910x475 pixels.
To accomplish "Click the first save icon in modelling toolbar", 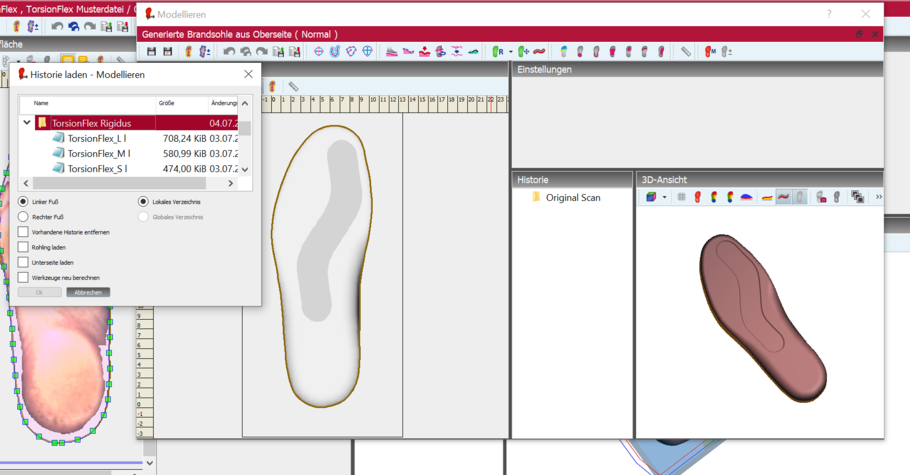I will point(151,51).
